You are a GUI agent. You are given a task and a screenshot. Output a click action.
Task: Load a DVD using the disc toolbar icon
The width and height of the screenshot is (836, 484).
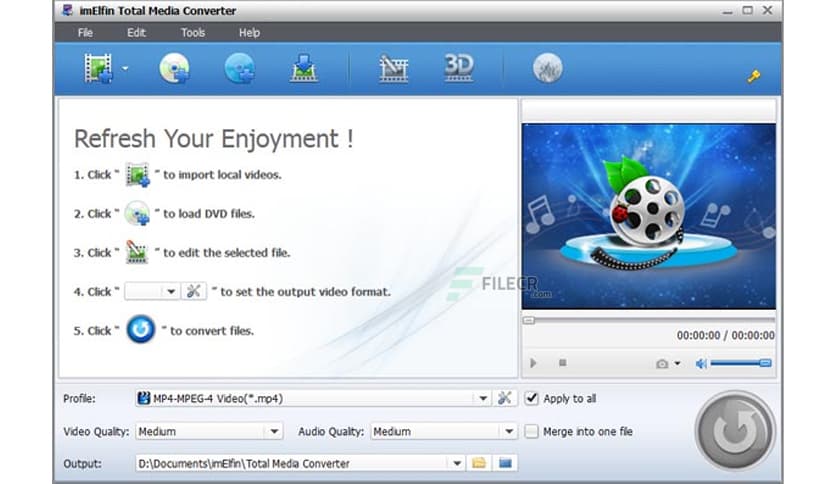[x=174, y=68]
